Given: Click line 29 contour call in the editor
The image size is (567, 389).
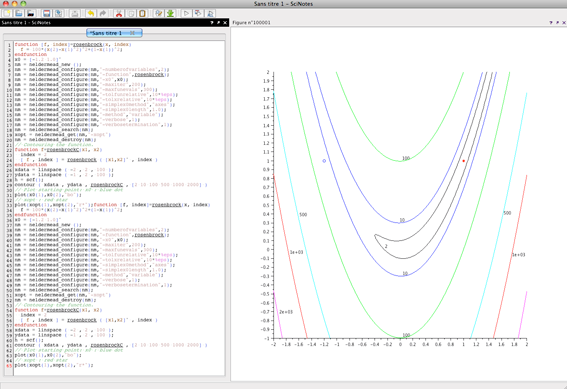Looking at the screenshot, I should 111,185.
